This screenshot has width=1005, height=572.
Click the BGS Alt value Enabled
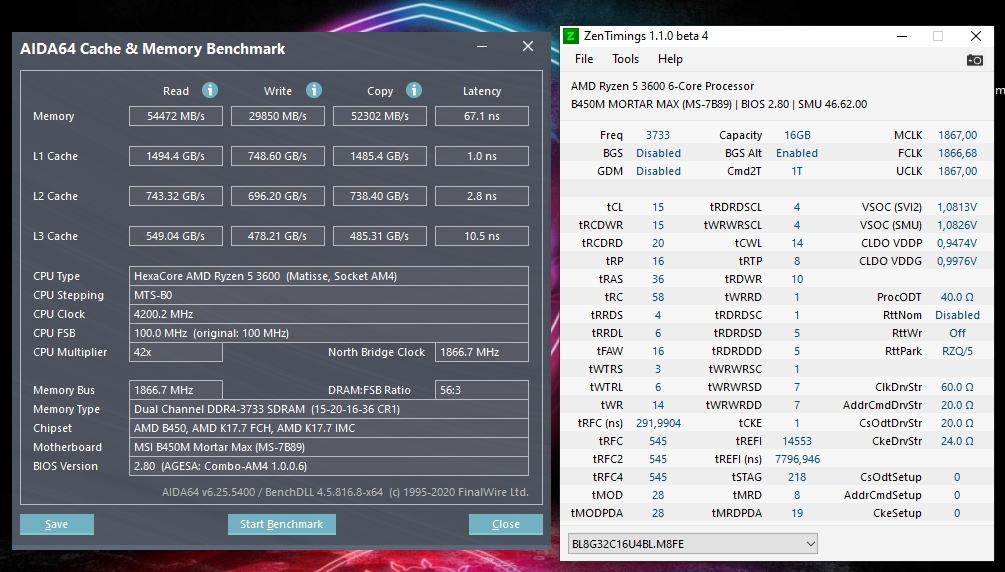coord(797,153)
